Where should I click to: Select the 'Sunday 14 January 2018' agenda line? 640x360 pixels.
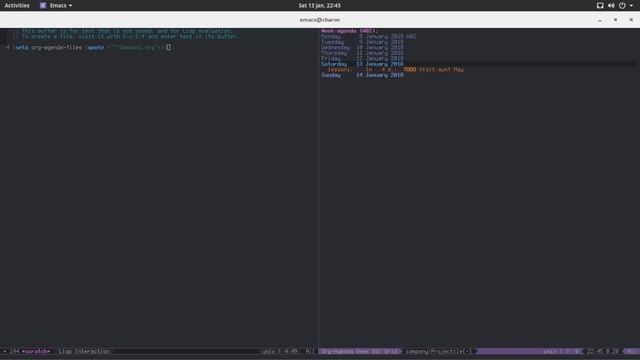pos(362,75)
